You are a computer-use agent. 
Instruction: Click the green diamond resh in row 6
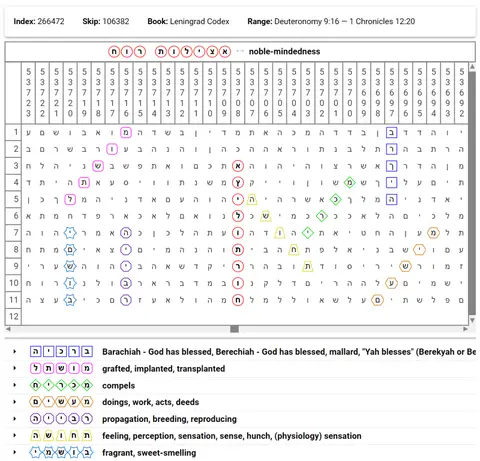tap(321, 216)
